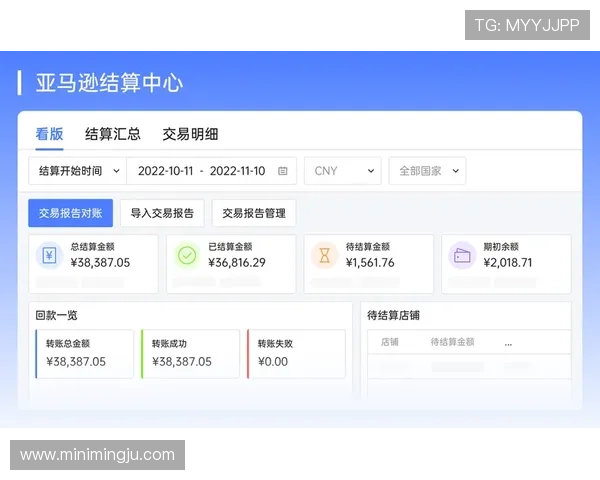Select the ¥38,387.05 总结算金额 value

[100, 263]
